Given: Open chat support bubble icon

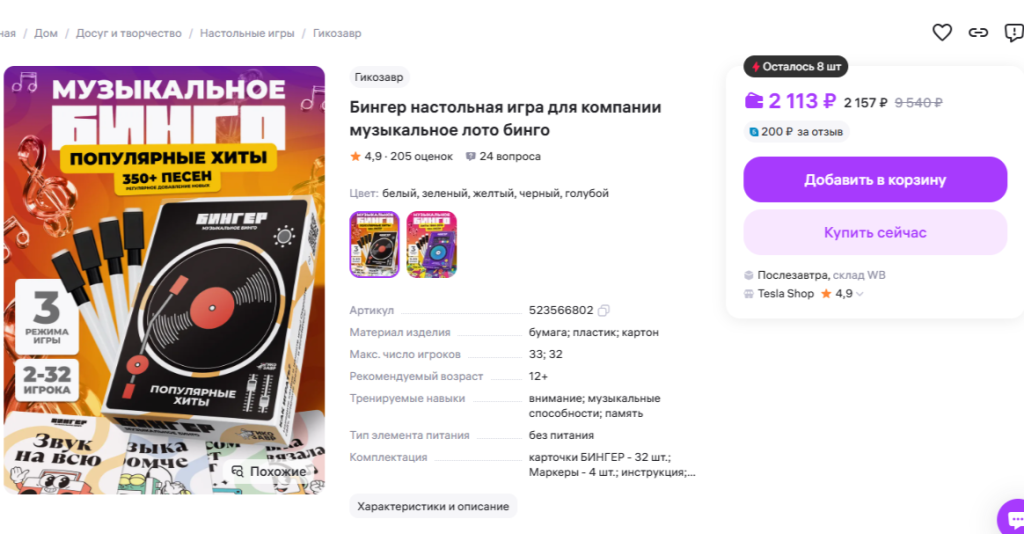Looking at the screenshot, I should tap(1013, 518).
